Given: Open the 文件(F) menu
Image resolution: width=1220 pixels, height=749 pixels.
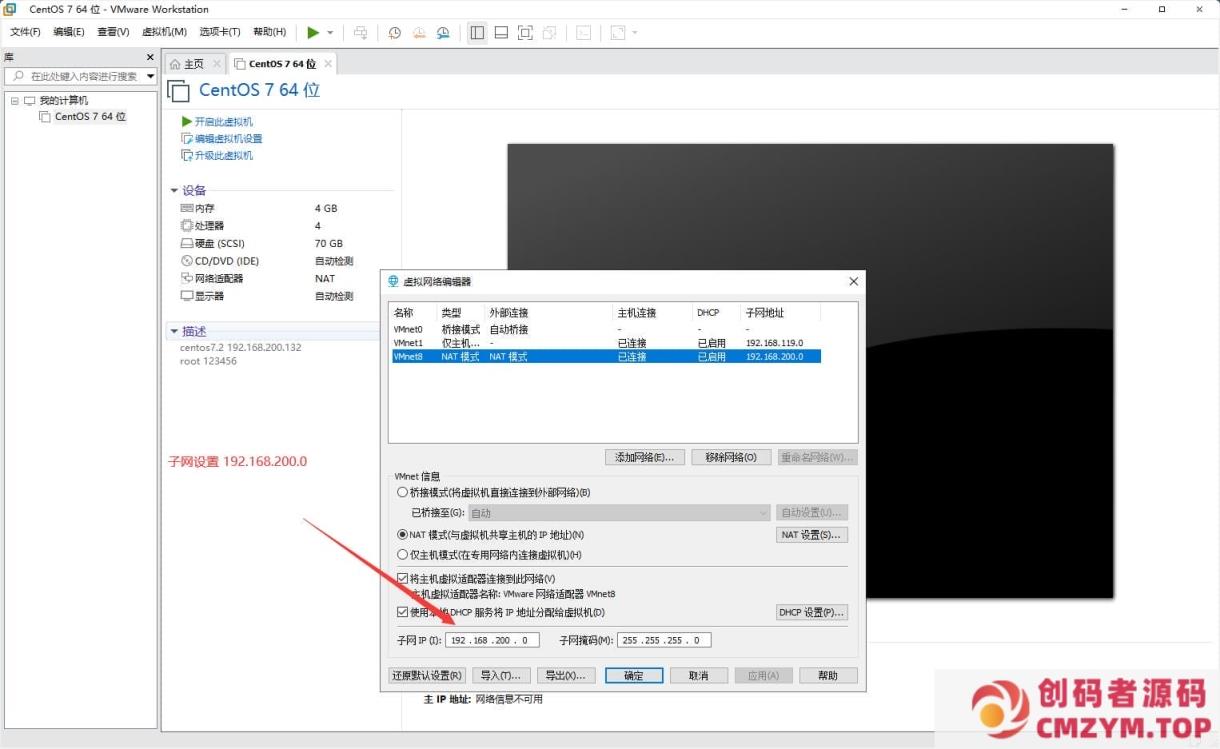Looking at the screenshot, I should [x=25, y=32].
